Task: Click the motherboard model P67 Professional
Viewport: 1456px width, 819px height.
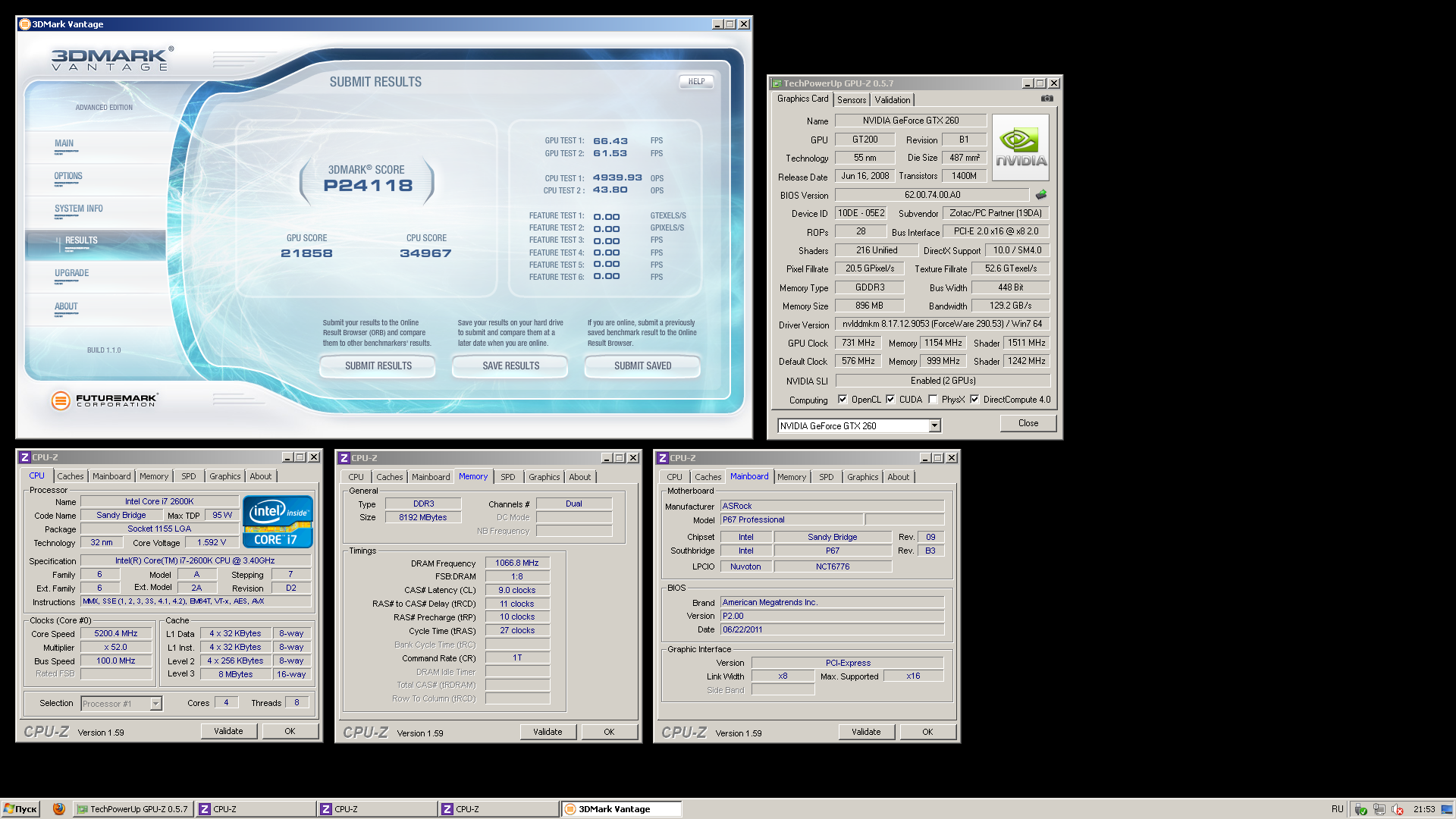Action: click(x=791, y=519)
